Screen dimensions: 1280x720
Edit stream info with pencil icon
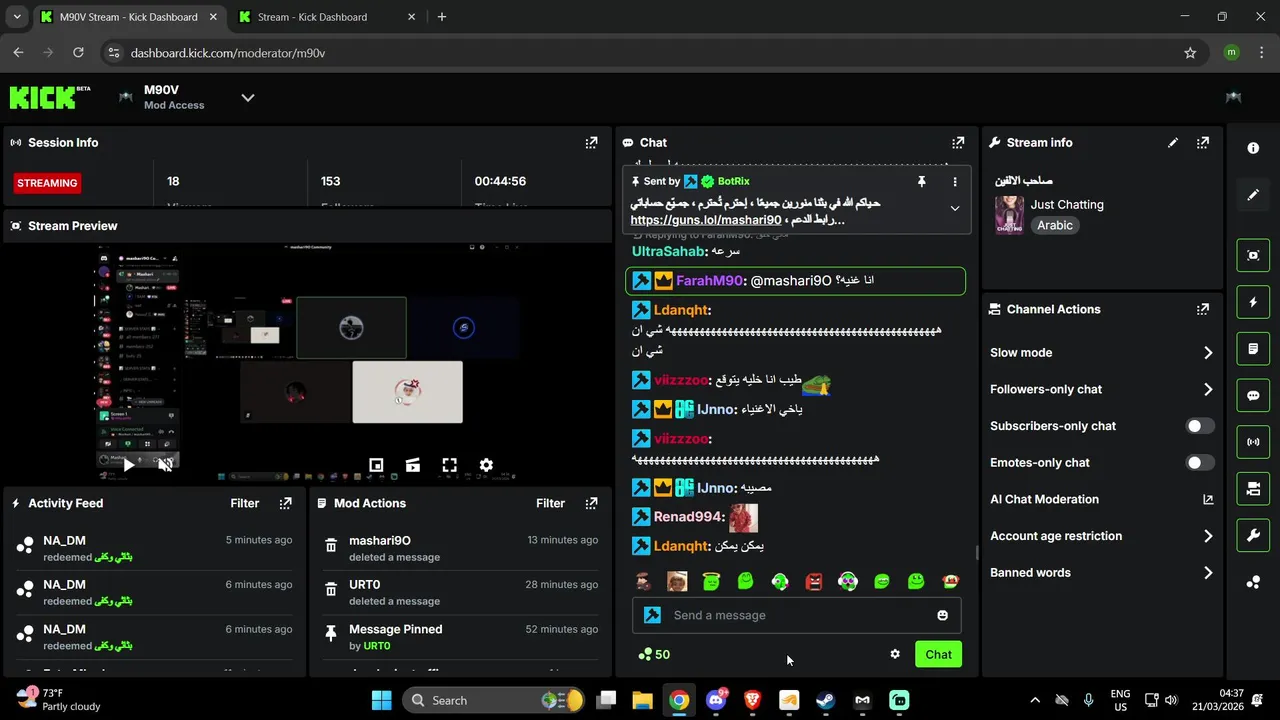pos(1173,143)
